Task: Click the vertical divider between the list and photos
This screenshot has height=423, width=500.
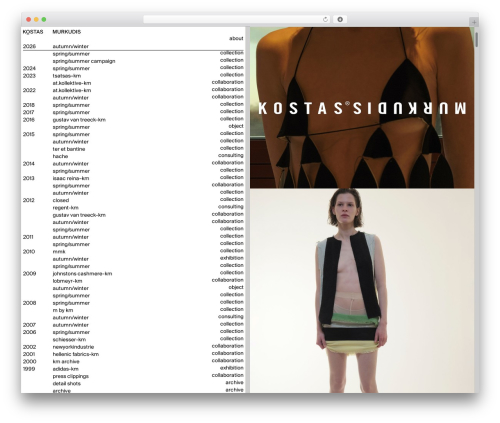Action: pos(248,210)
